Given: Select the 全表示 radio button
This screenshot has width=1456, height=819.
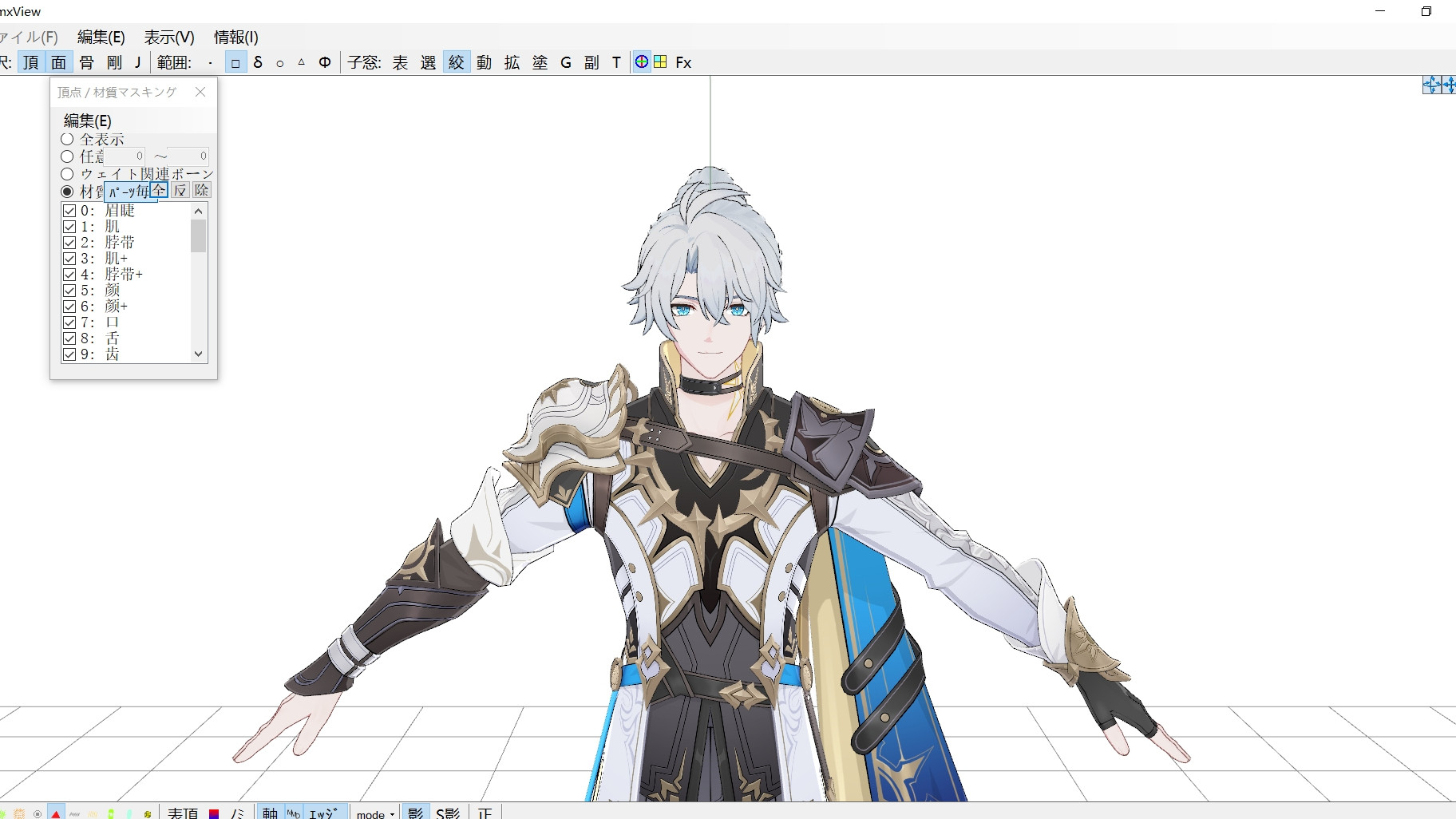Looking at the screenshot, I should click(x=67, y=139).
